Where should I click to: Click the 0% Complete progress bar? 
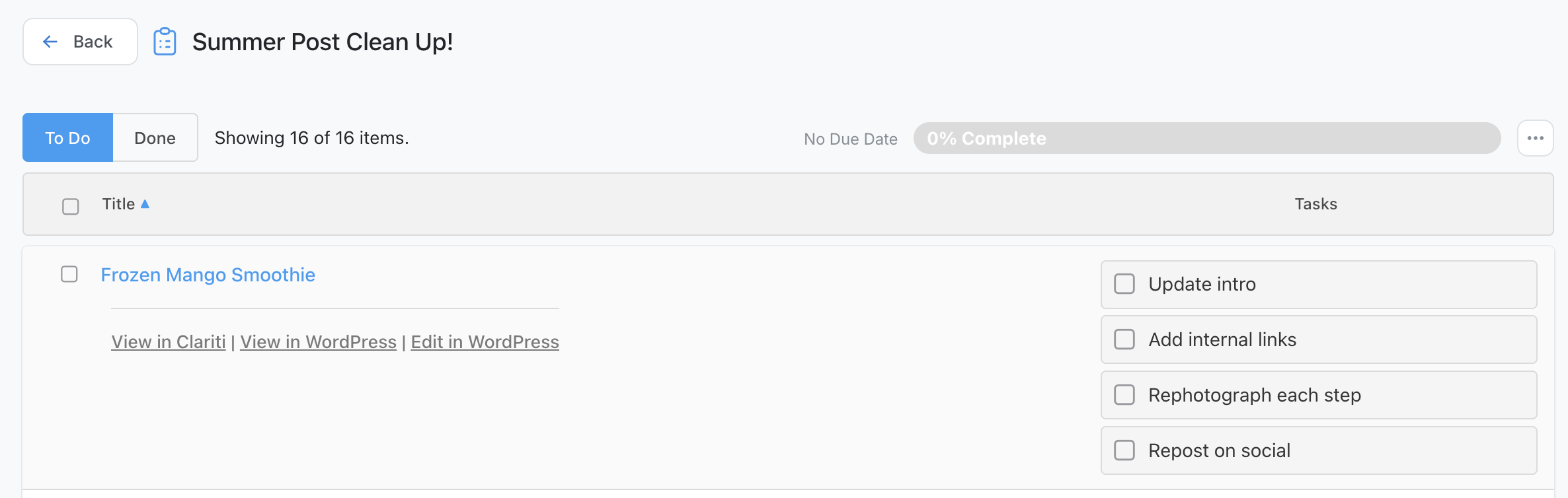point(1207,138)
